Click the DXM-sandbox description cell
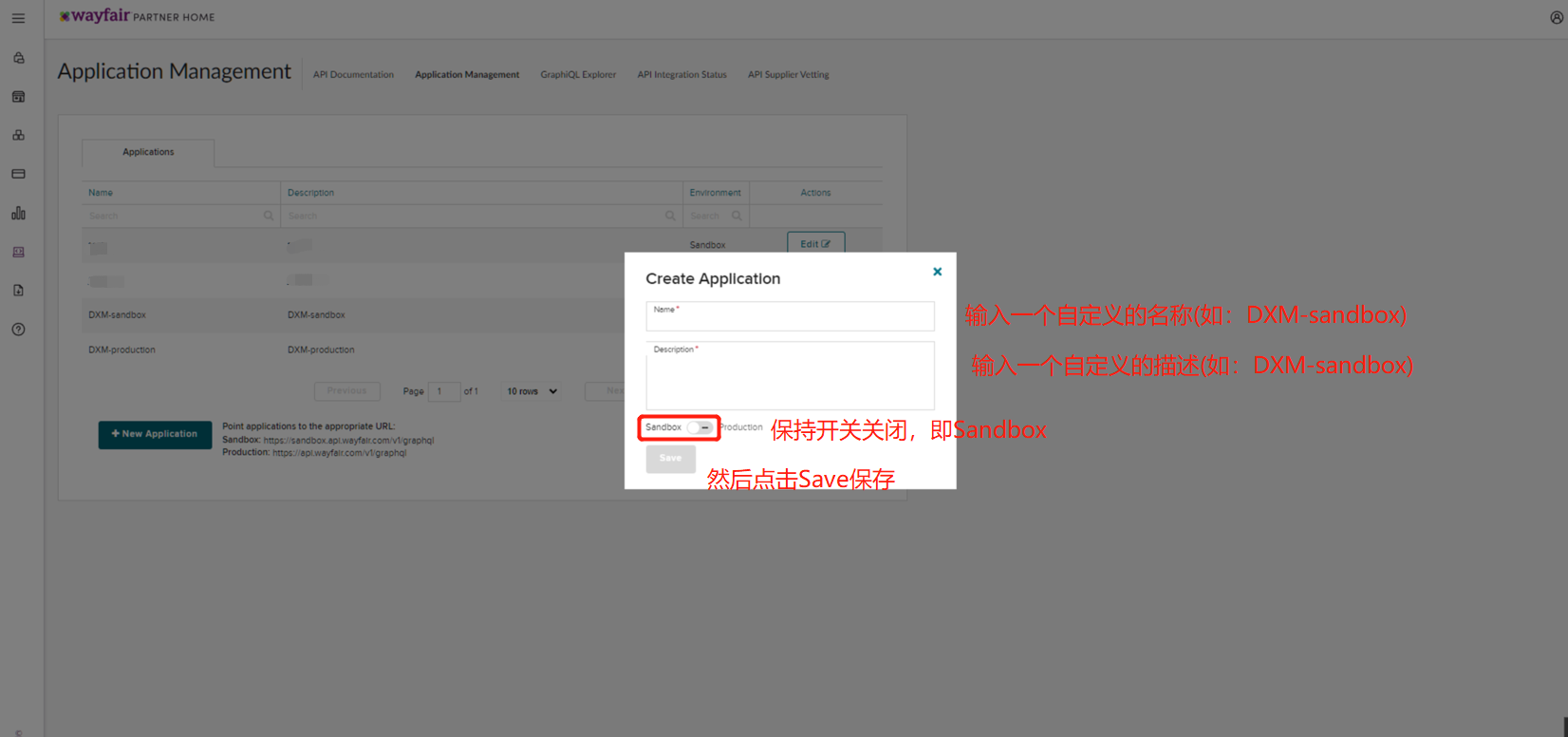The height and width of the screenshot is (737, 1568). [x=316, y=314]
